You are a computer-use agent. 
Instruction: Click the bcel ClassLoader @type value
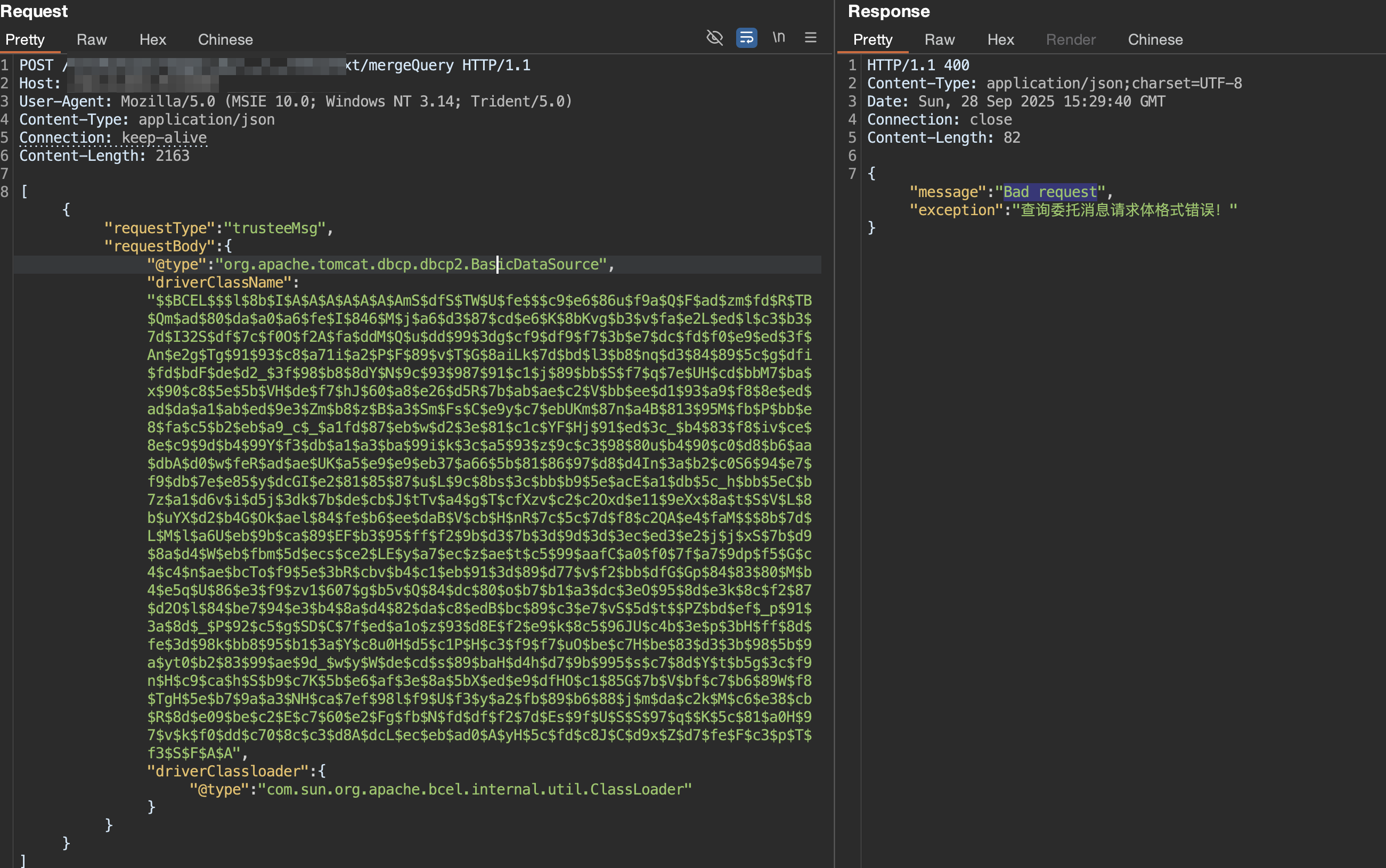474,789
